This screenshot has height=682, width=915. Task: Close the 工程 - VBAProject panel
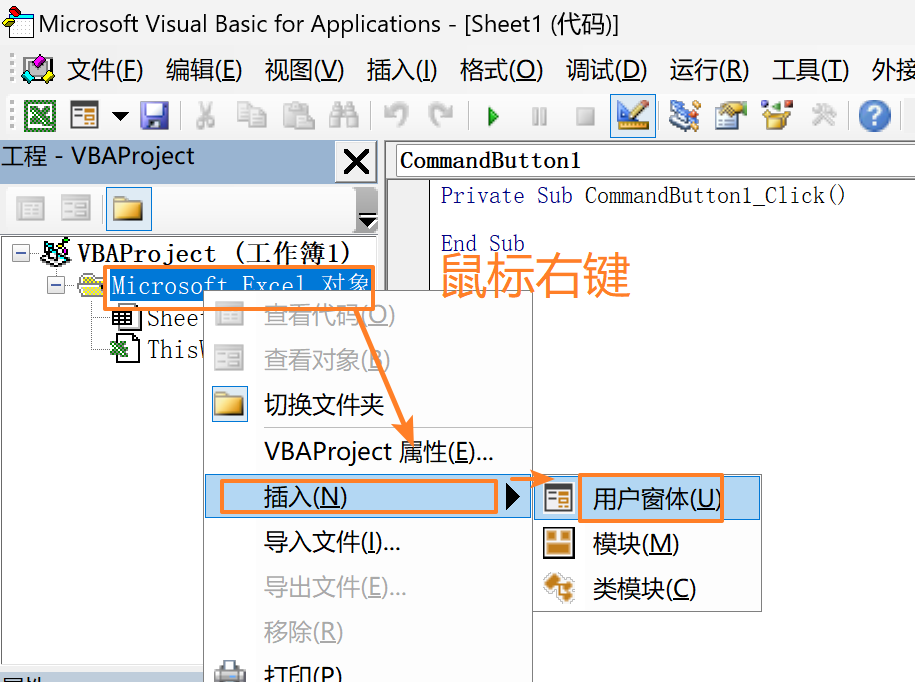point(356,162)
